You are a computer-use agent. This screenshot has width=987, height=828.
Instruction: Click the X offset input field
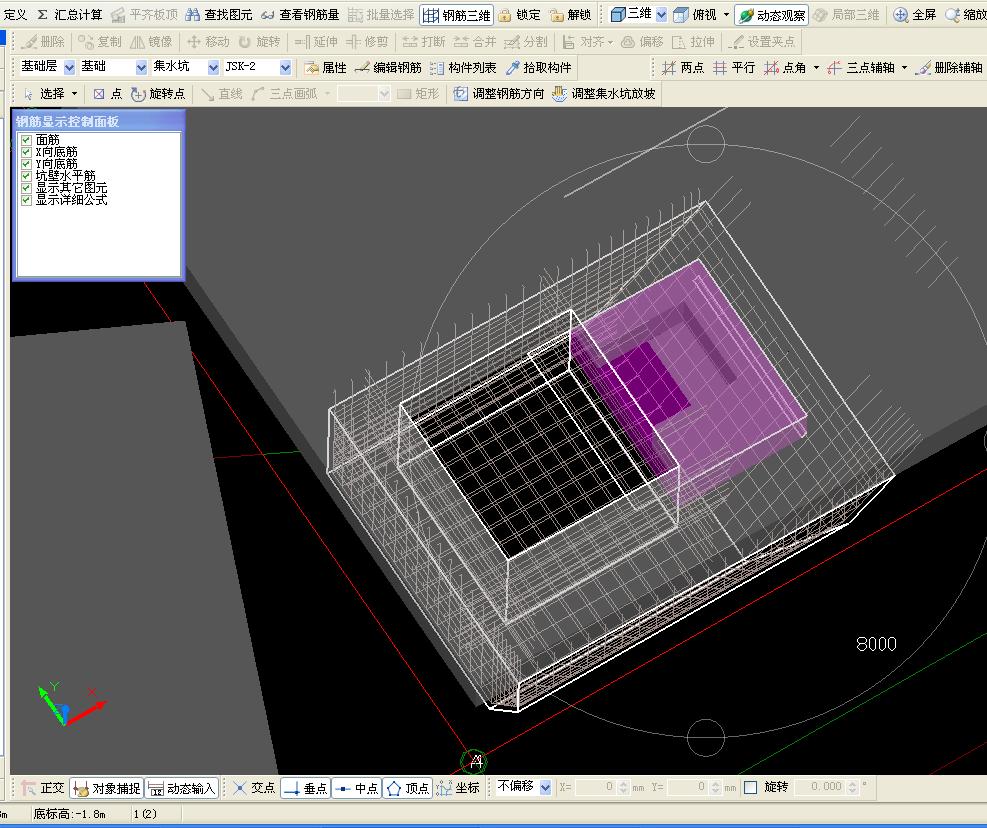coord(594,787)
